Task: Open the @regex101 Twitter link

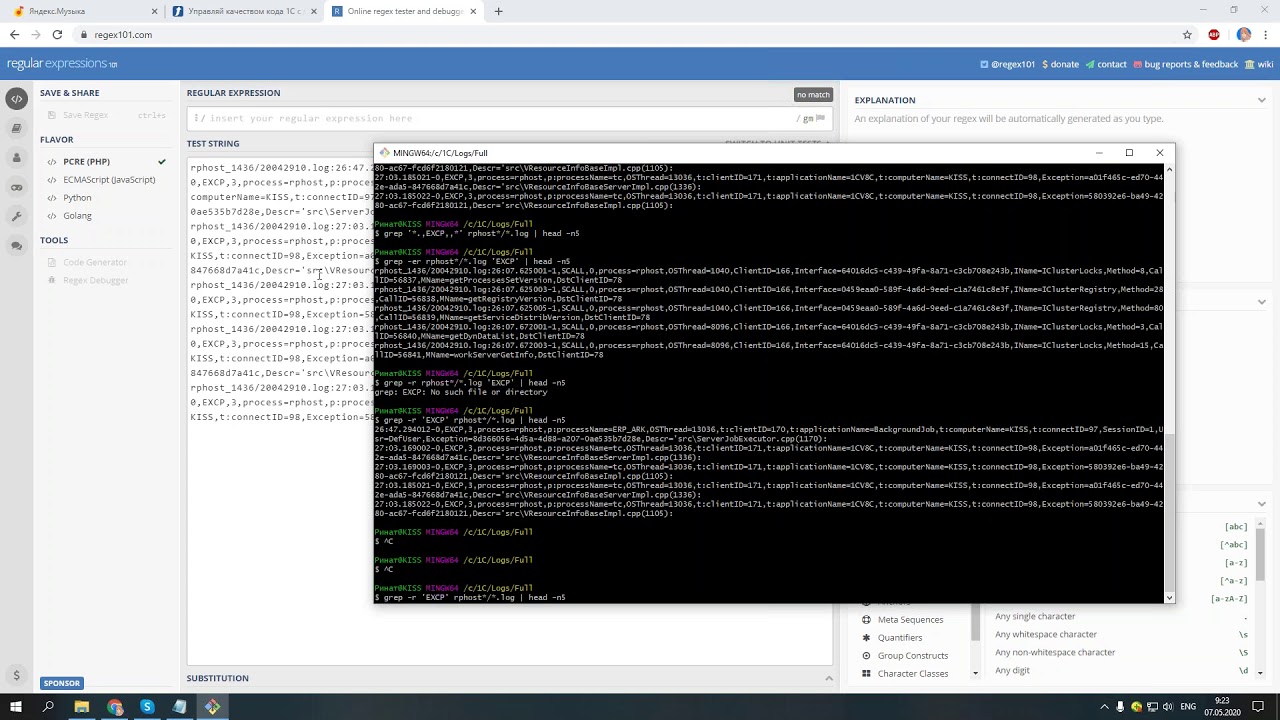Action: tap(1008, 64)
